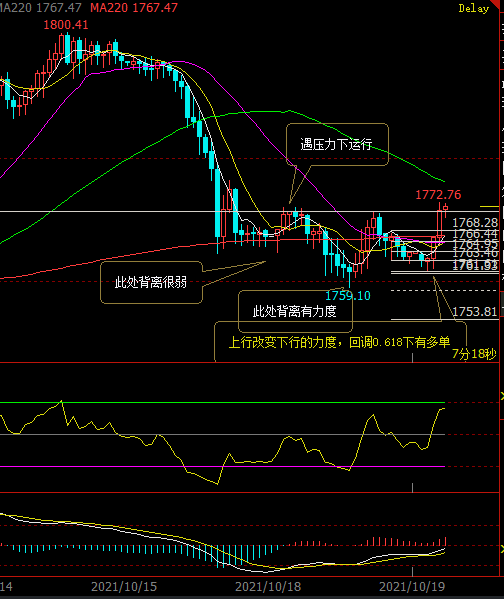Image resolution: width=504 pixels, height=599 pixels.
Task: Click the gray MA220 1767.47 label at top left
Action: tap(41, 7)
